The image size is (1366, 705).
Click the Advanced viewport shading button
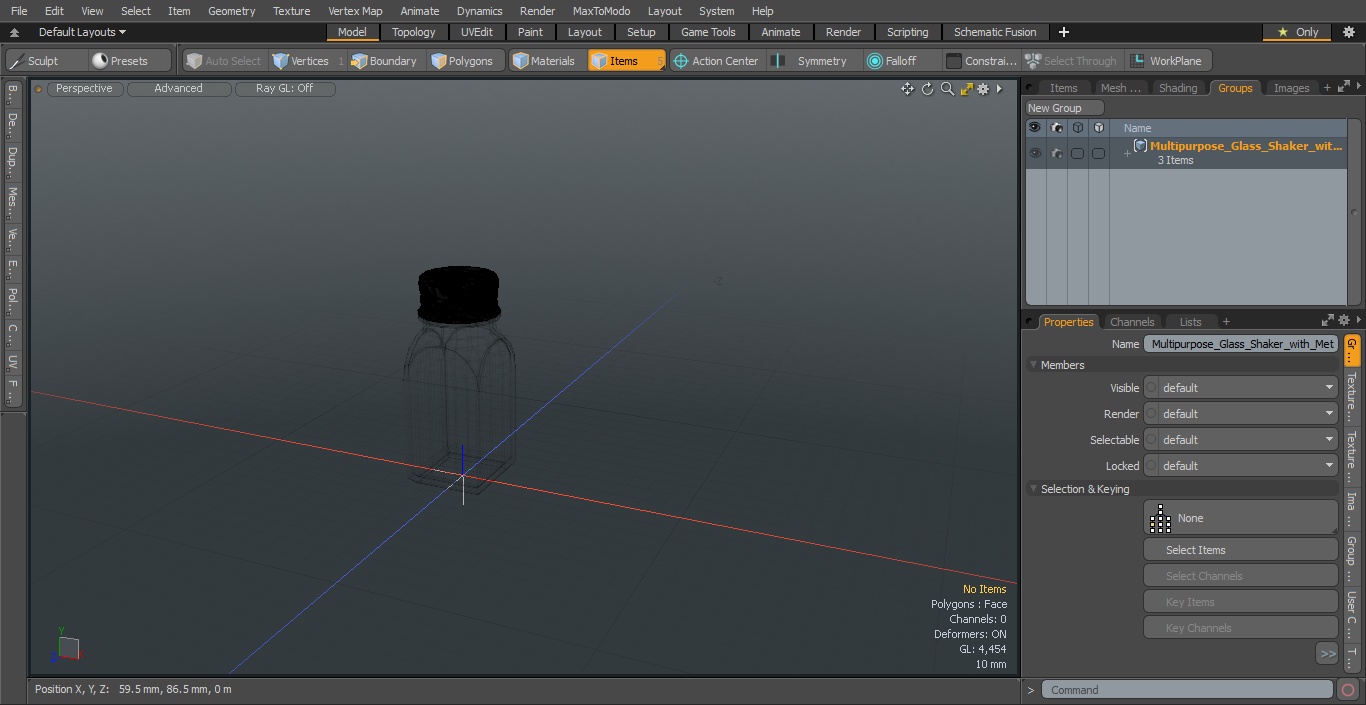(178, 88)
